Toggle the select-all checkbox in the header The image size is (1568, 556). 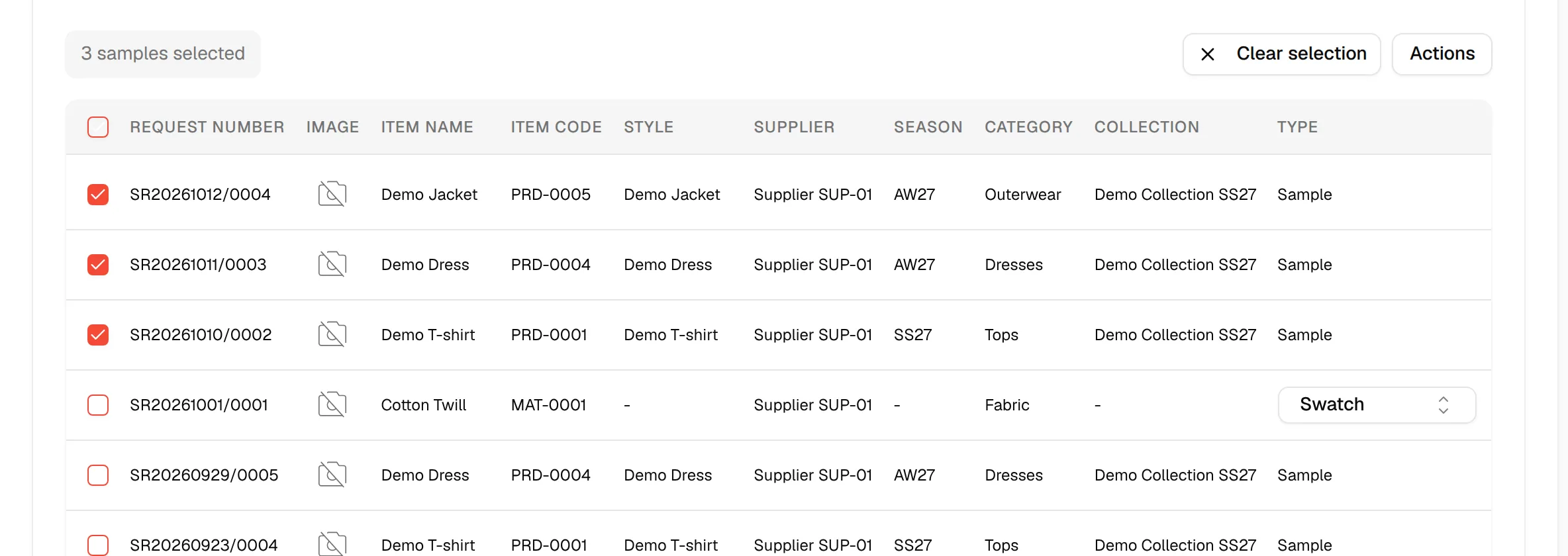pyautogui.click(x=98, y=127)
